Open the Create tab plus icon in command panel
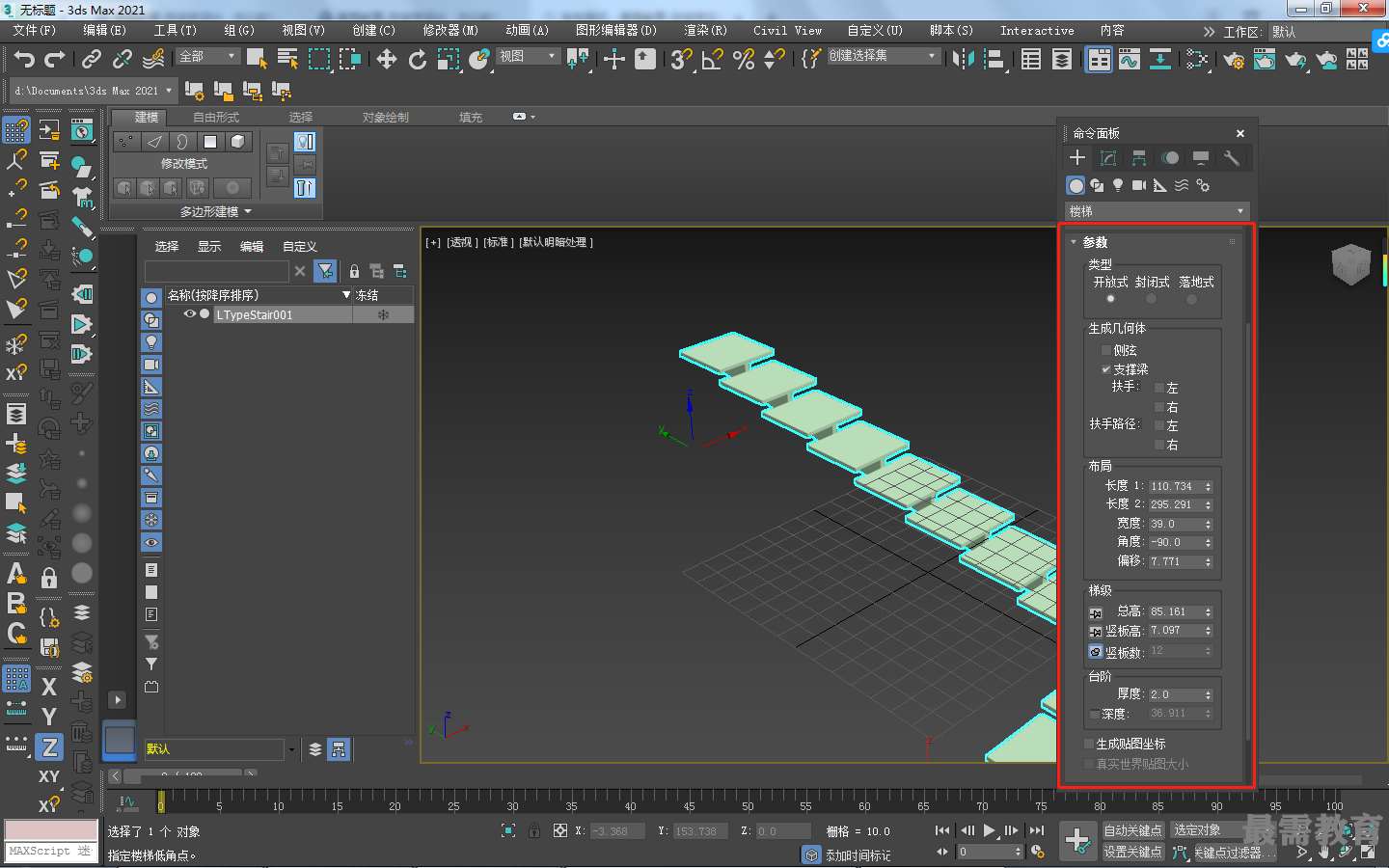This screenshot has width=1389, height=868. [x=1077, y=158]
